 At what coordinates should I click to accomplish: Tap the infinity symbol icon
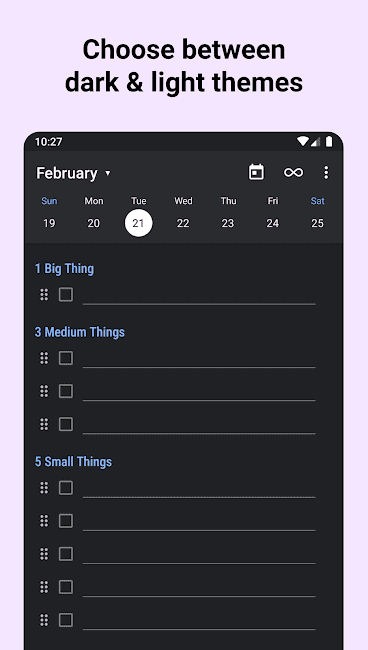coord(293,172)
